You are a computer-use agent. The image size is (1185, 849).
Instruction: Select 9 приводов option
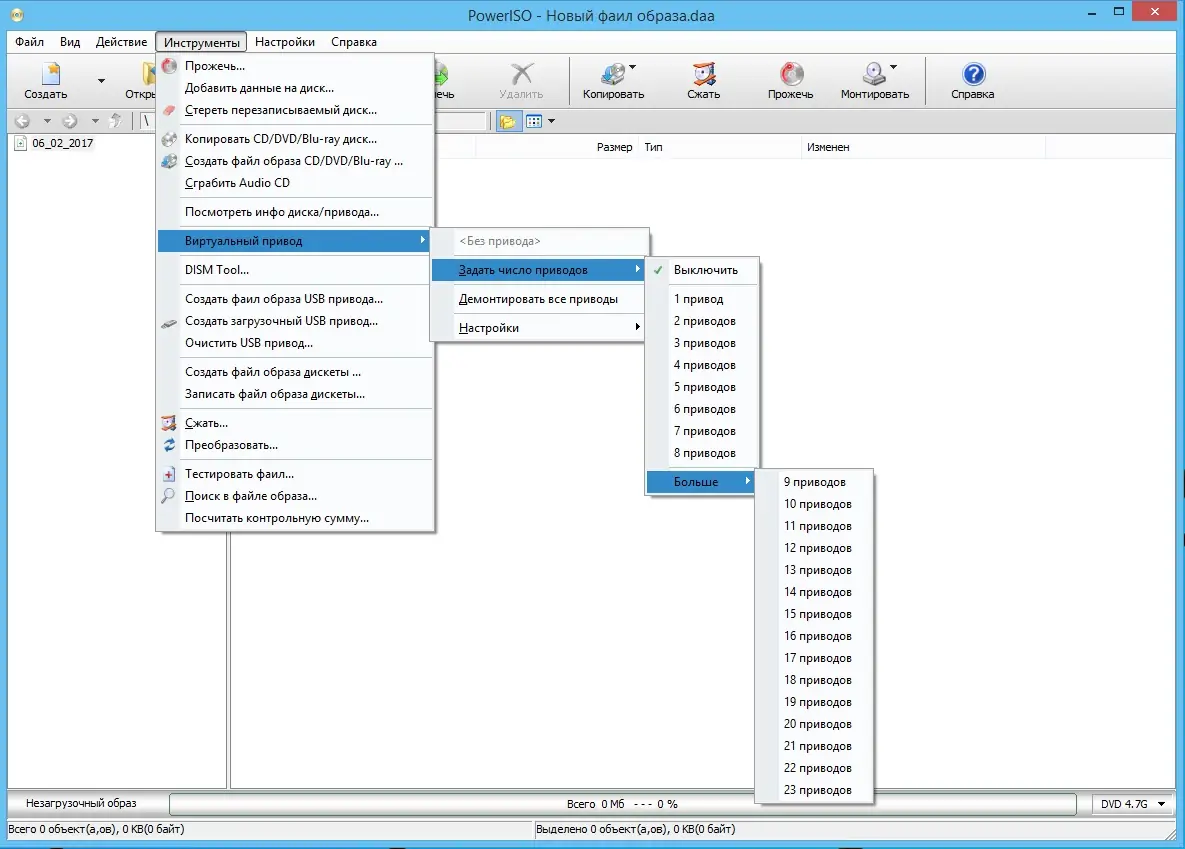click(815, 482)
